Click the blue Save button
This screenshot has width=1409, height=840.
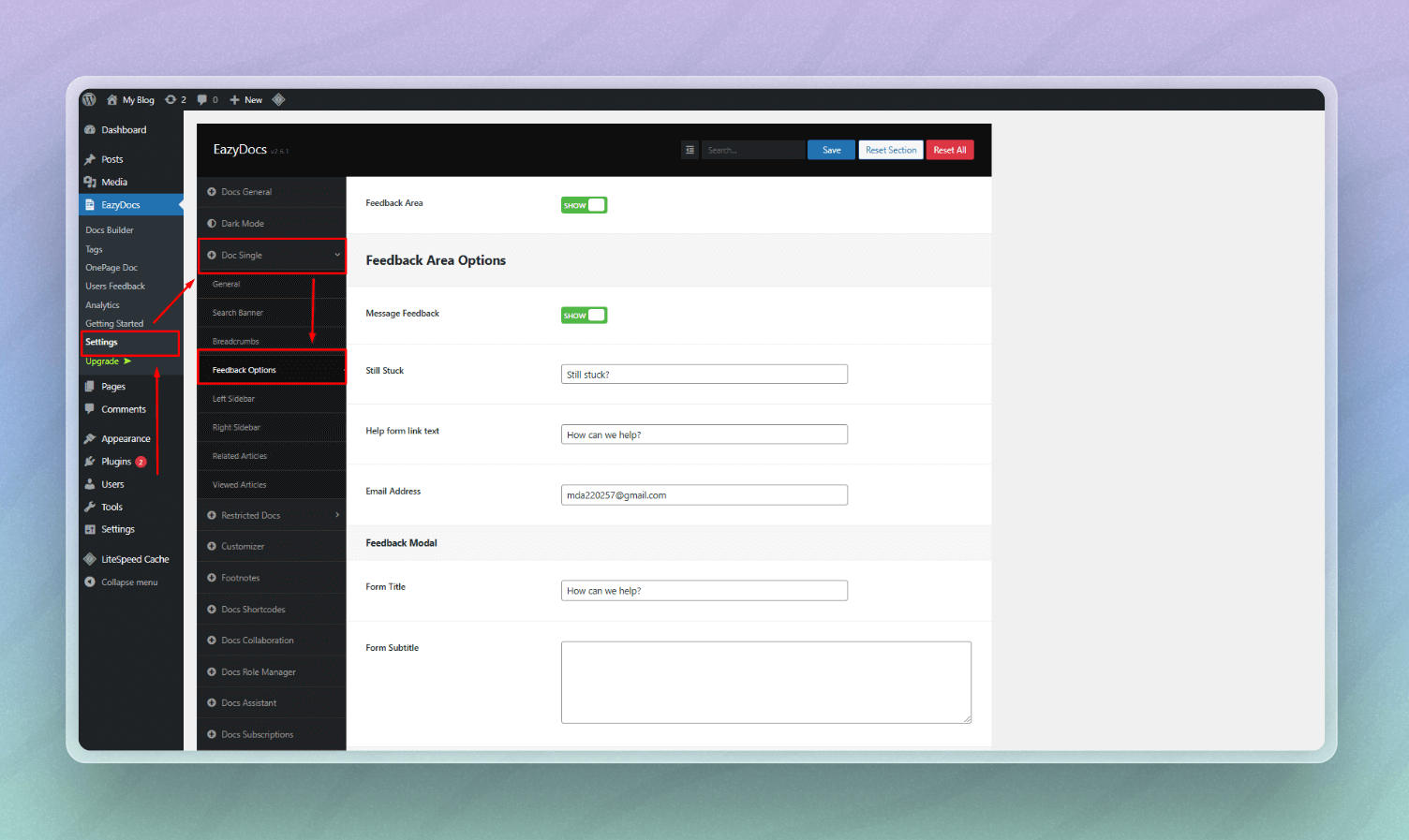tap(831, 150)
